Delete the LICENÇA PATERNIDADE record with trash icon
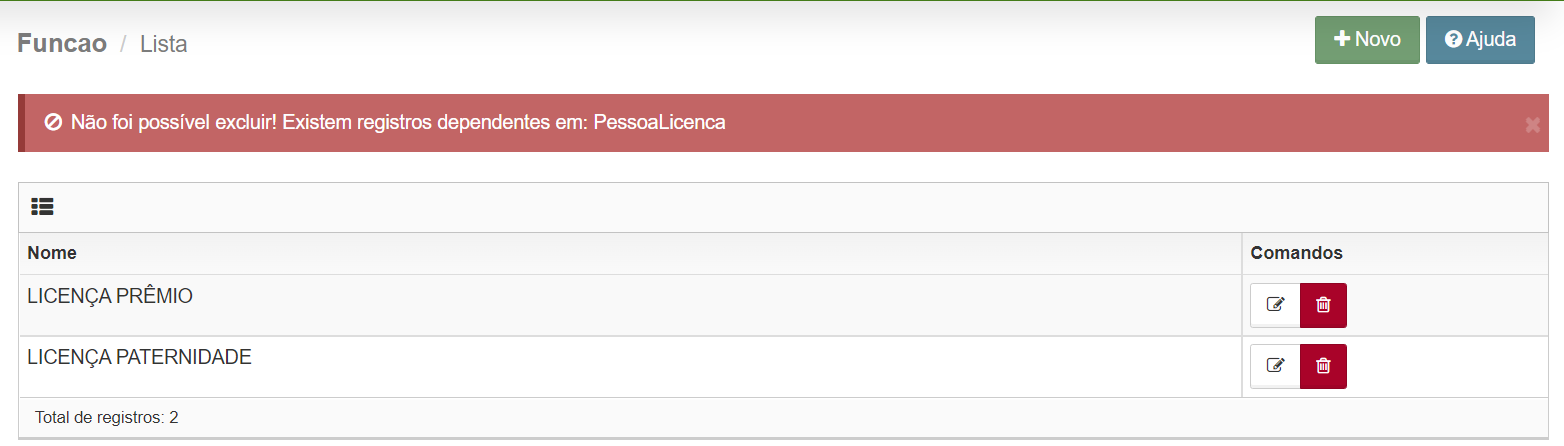This screenshot has width=1564, height=446. click(x=1323, y=366)
